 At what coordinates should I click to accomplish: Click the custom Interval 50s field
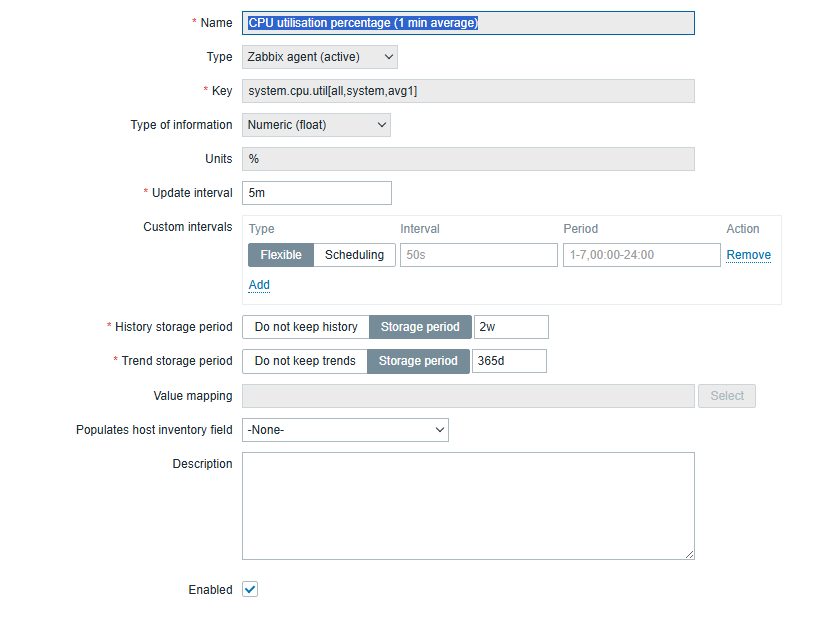coord(478,255)
